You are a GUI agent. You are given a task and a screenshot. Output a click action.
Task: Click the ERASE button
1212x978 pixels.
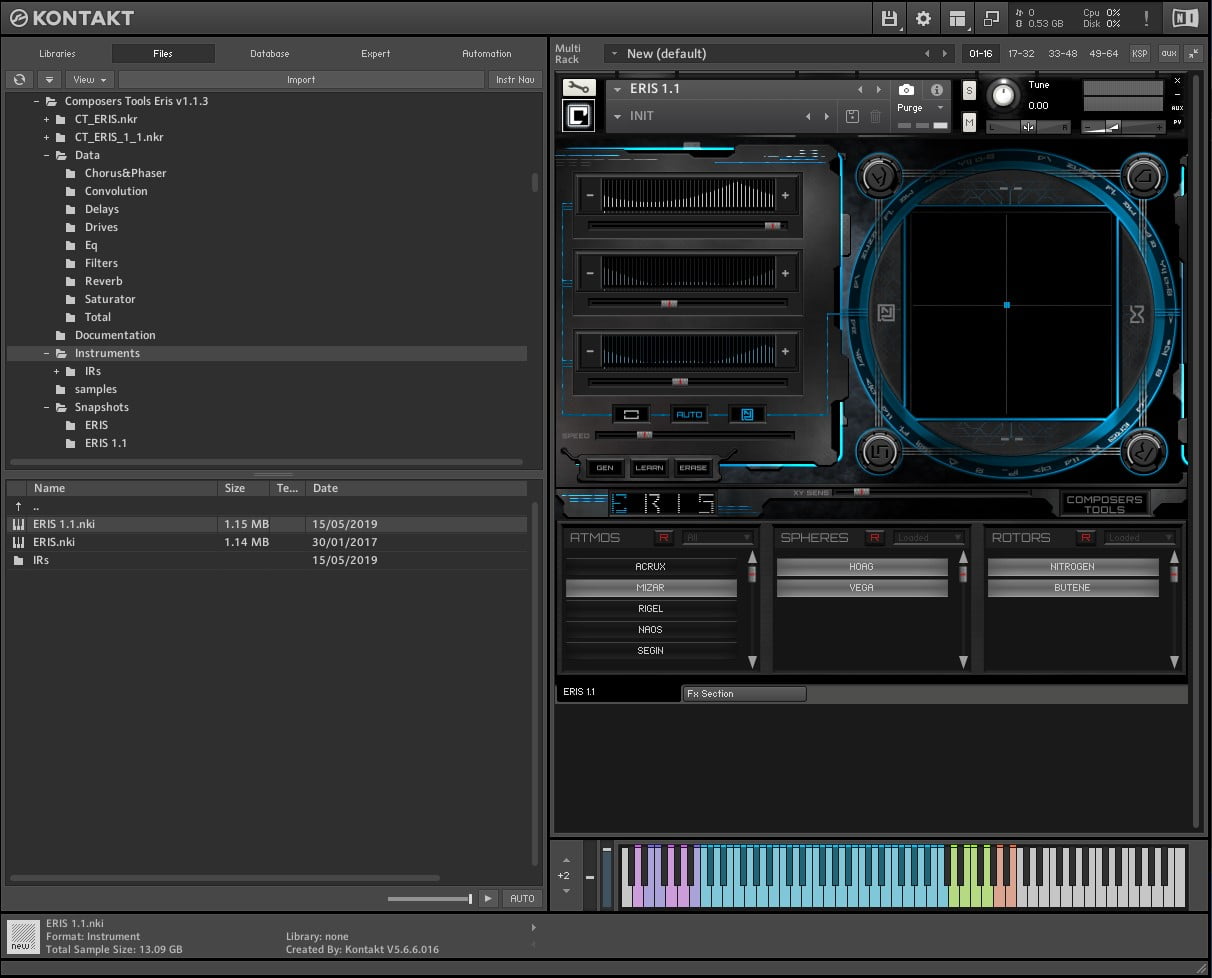click(x=693, y=467)
